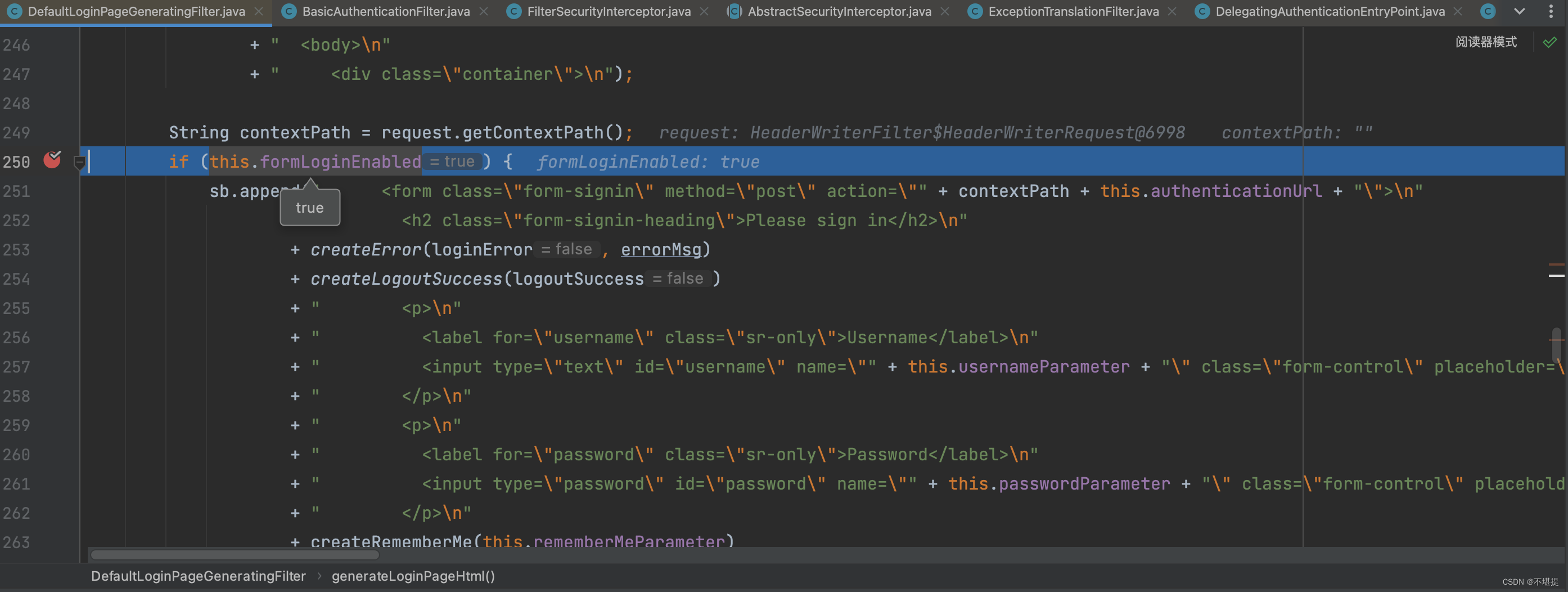Viewport: 1568px width, 592px height.
Task: Click usernameParameter field on line 257
Action: click(x=1044, y=367)
